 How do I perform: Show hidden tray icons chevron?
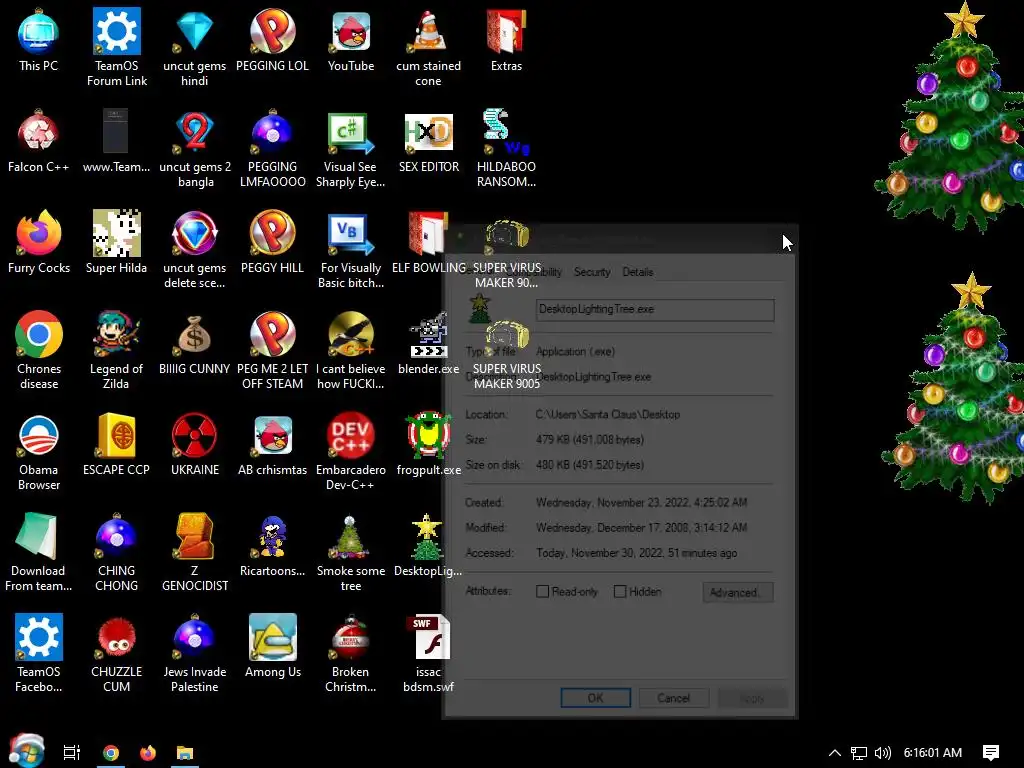pyautogui.click(x=835, y=753)
